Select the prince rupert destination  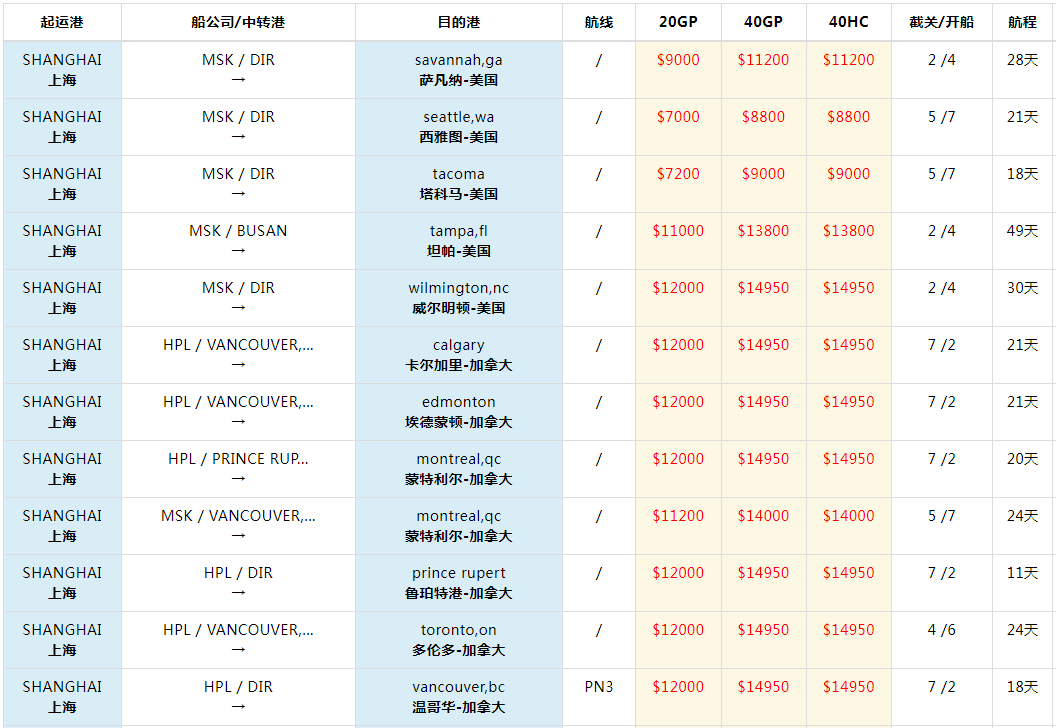point(458,573)
